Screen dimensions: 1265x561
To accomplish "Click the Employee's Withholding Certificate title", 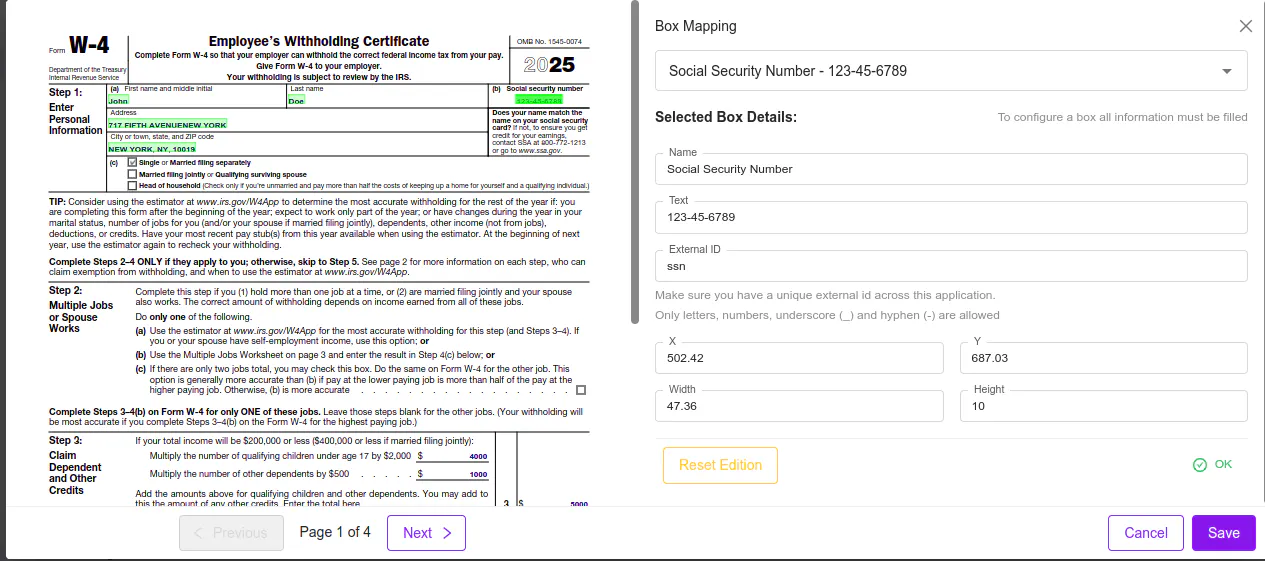I will (319, 41).
